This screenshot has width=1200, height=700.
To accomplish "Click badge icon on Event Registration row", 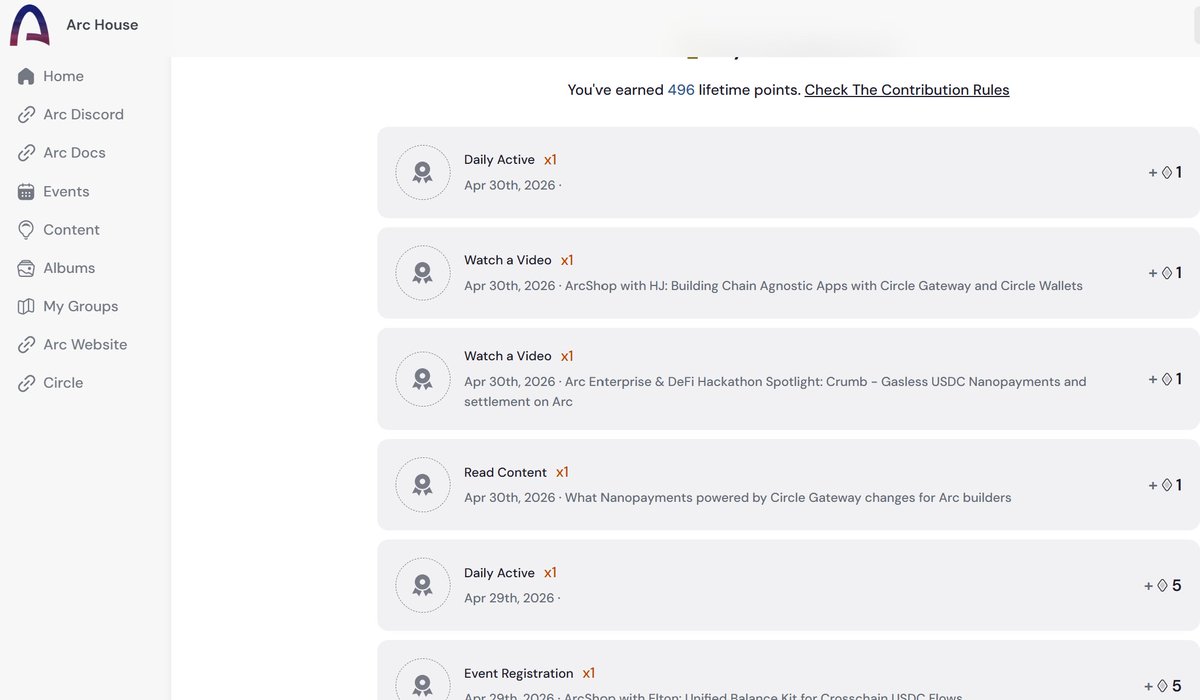I will [x=423, y=683].
